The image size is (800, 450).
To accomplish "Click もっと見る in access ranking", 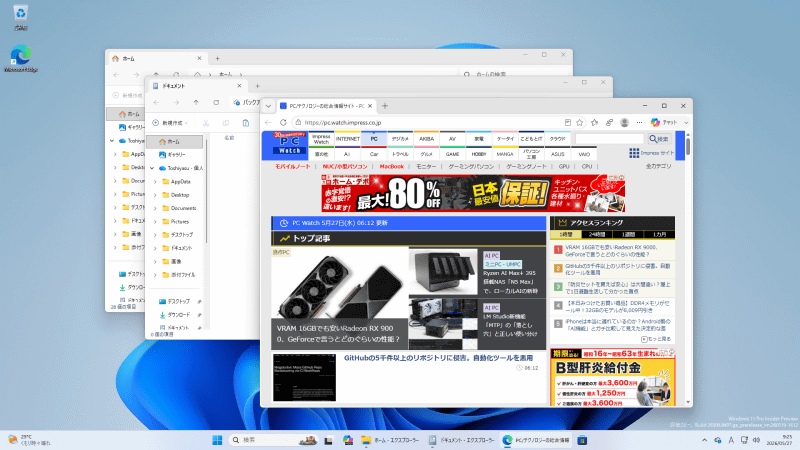I will [656, 339].
